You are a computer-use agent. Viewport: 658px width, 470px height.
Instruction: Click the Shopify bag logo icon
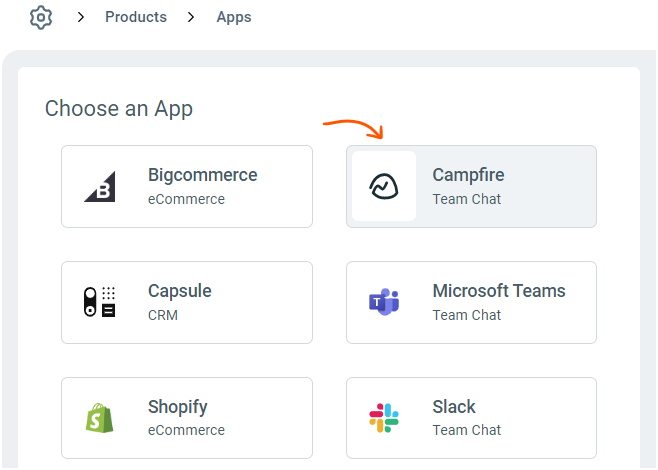100,418
